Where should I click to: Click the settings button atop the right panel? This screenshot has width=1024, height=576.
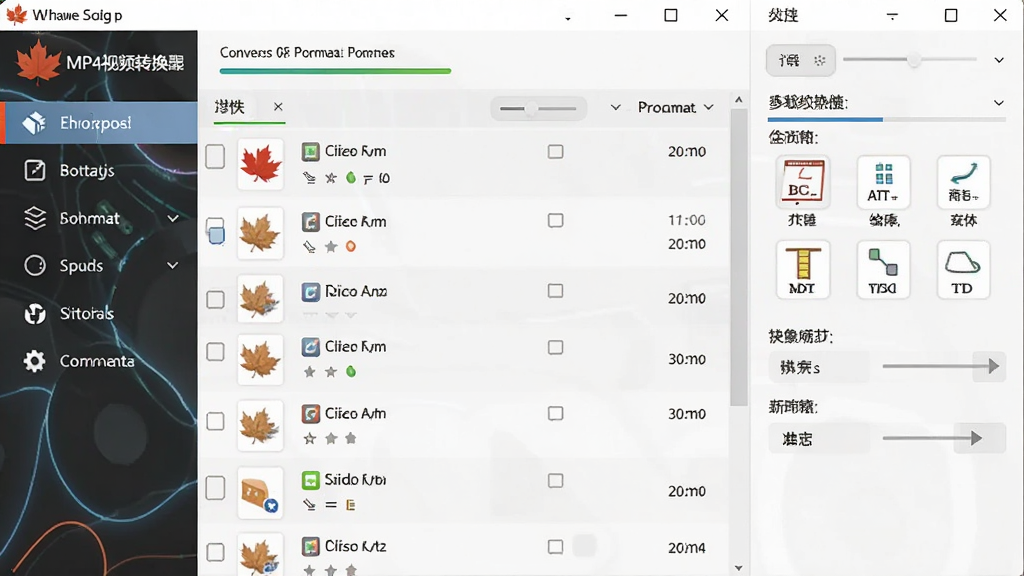click(801, 61)
